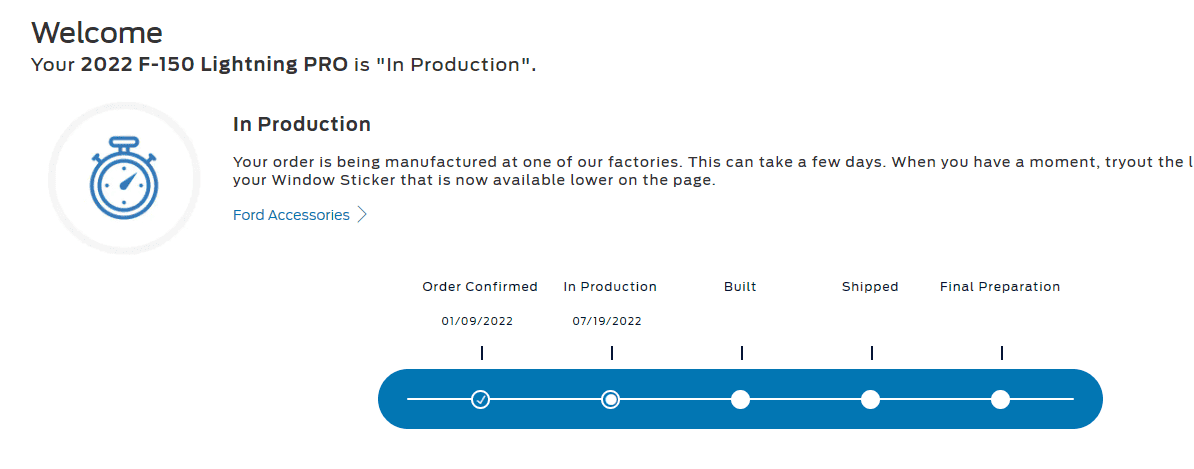The image size is (1194, 469).
Task: Click the In Production section heading
Action: point(302,125)
